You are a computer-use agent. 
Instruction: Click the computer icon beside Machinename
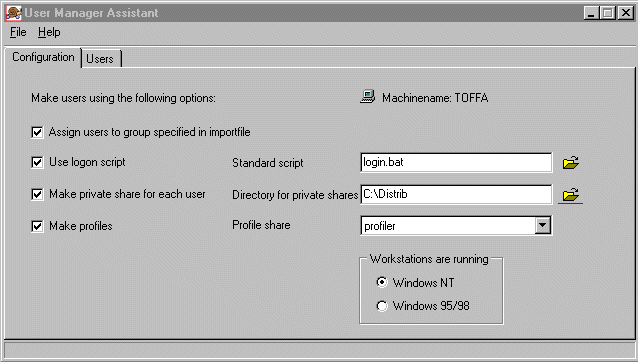(x=368, y=97)
